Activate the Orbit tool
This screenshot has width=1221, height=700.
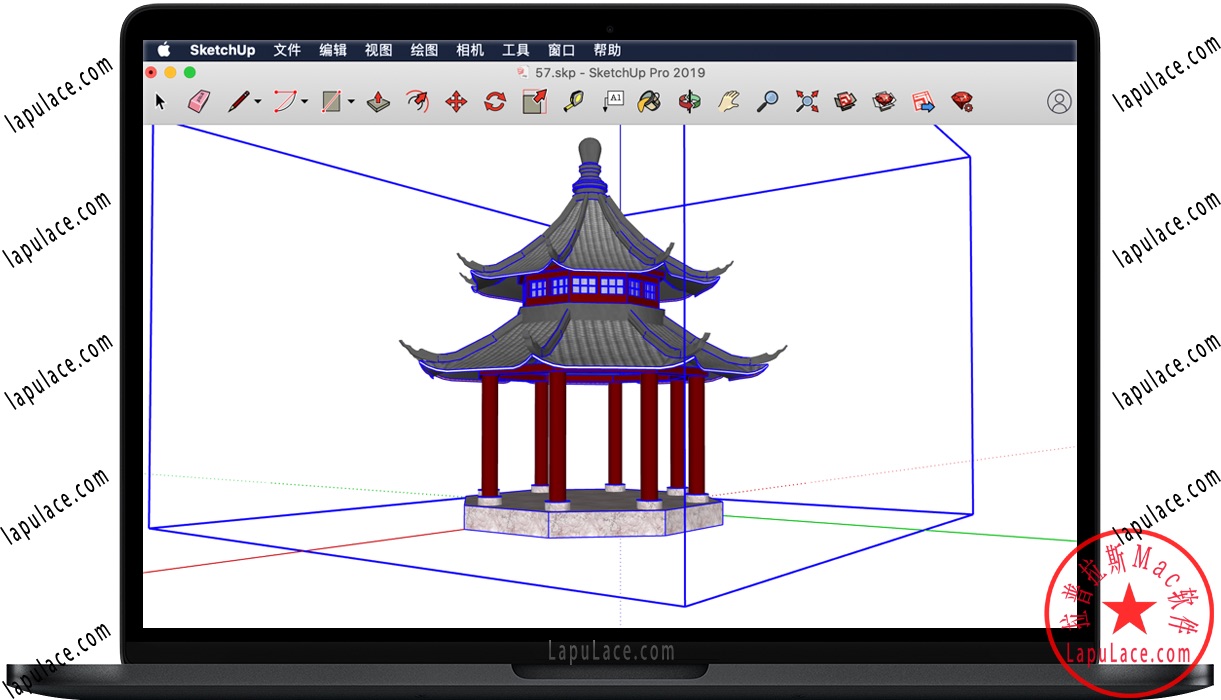689,101
